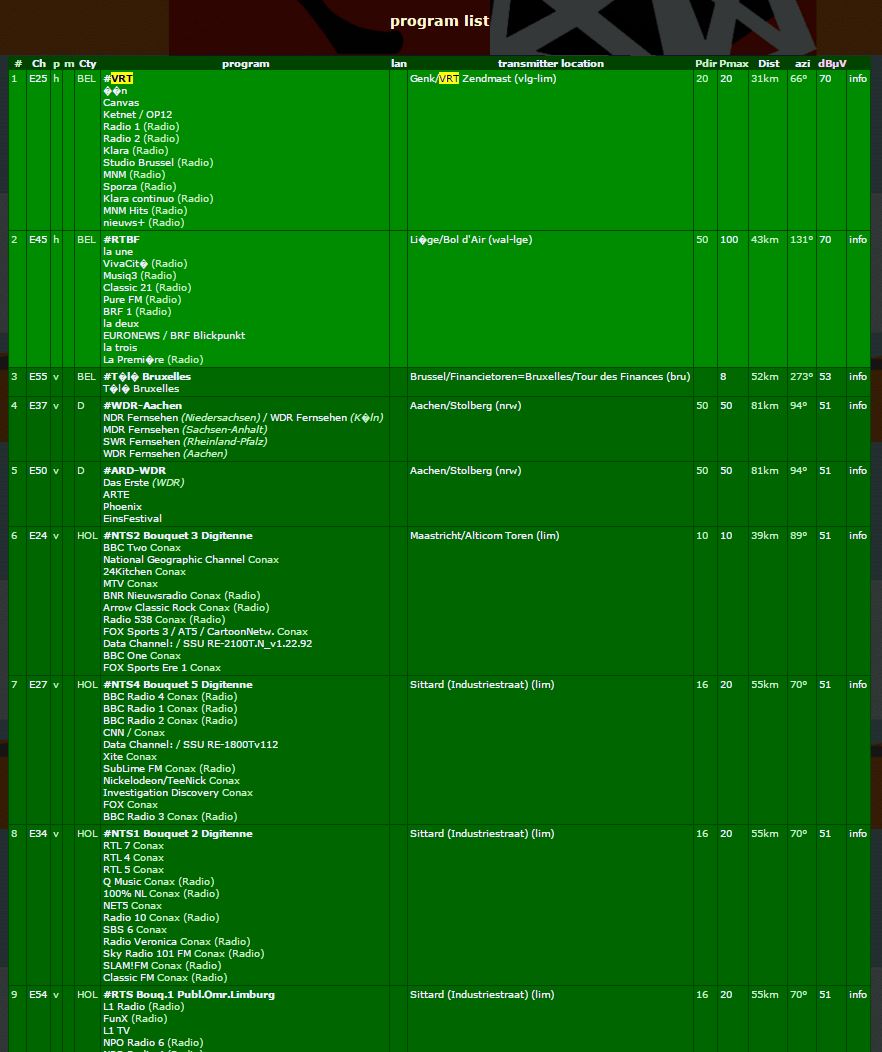The width and height of the screenshot is (882, 1052).
Task: Click 'Studio Brussel (Radio)' entry
Action: click(158, 162)
